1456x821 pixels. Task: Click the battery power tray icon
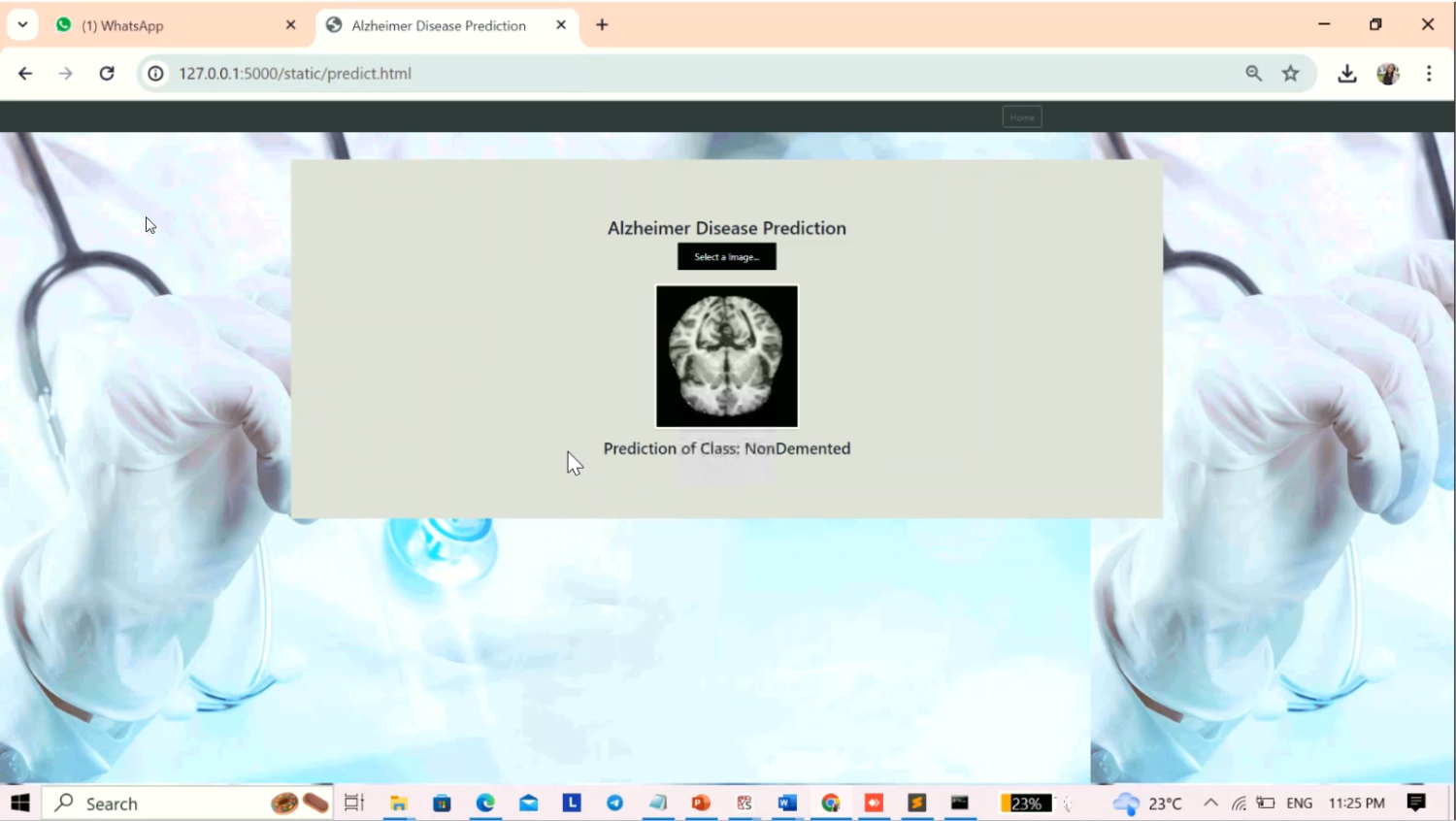pos(1266,804)
